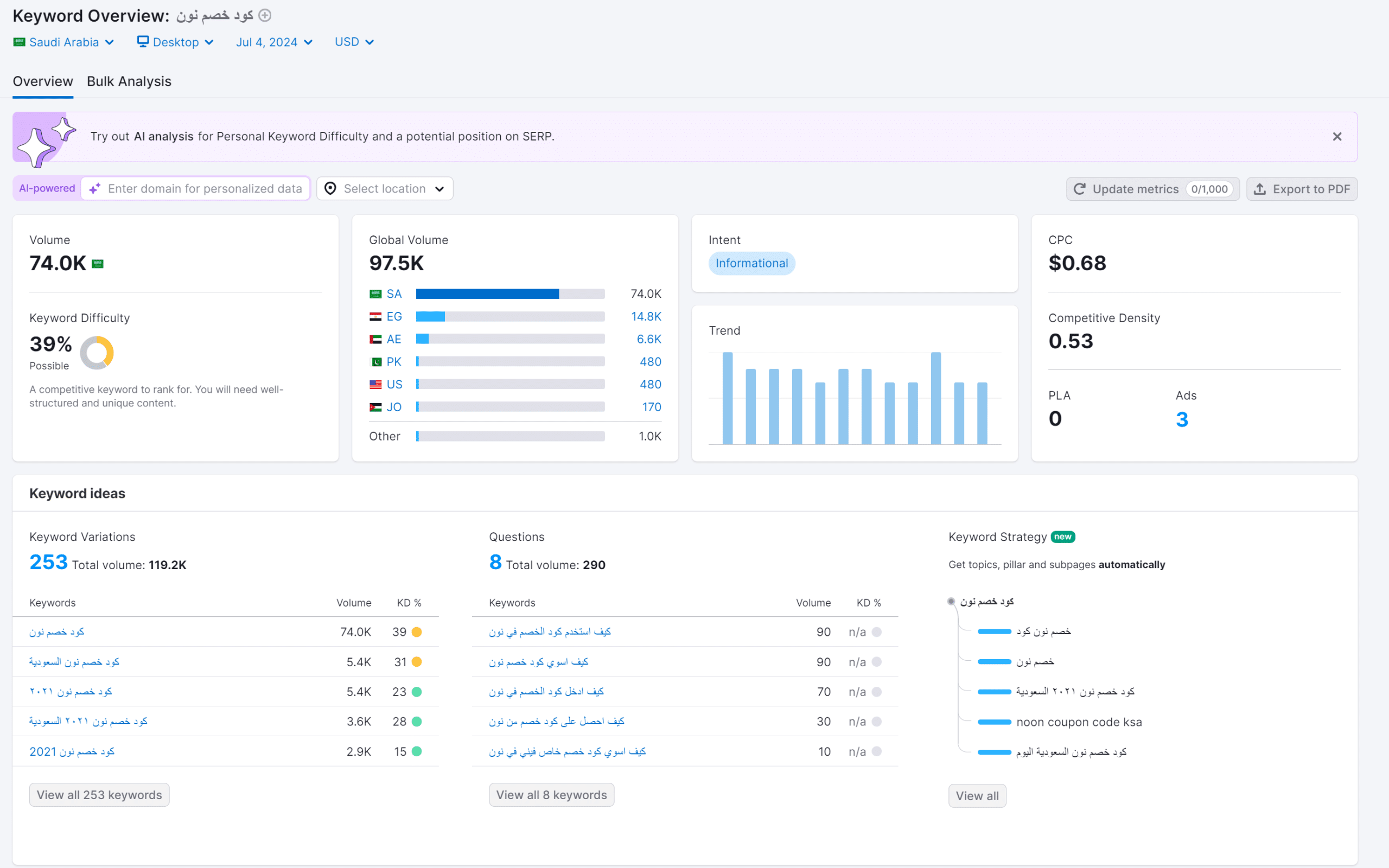Open the USD currency dropdown
Image resolution: width=1389 pixels, height=868 pixels.
click(354, 42)
